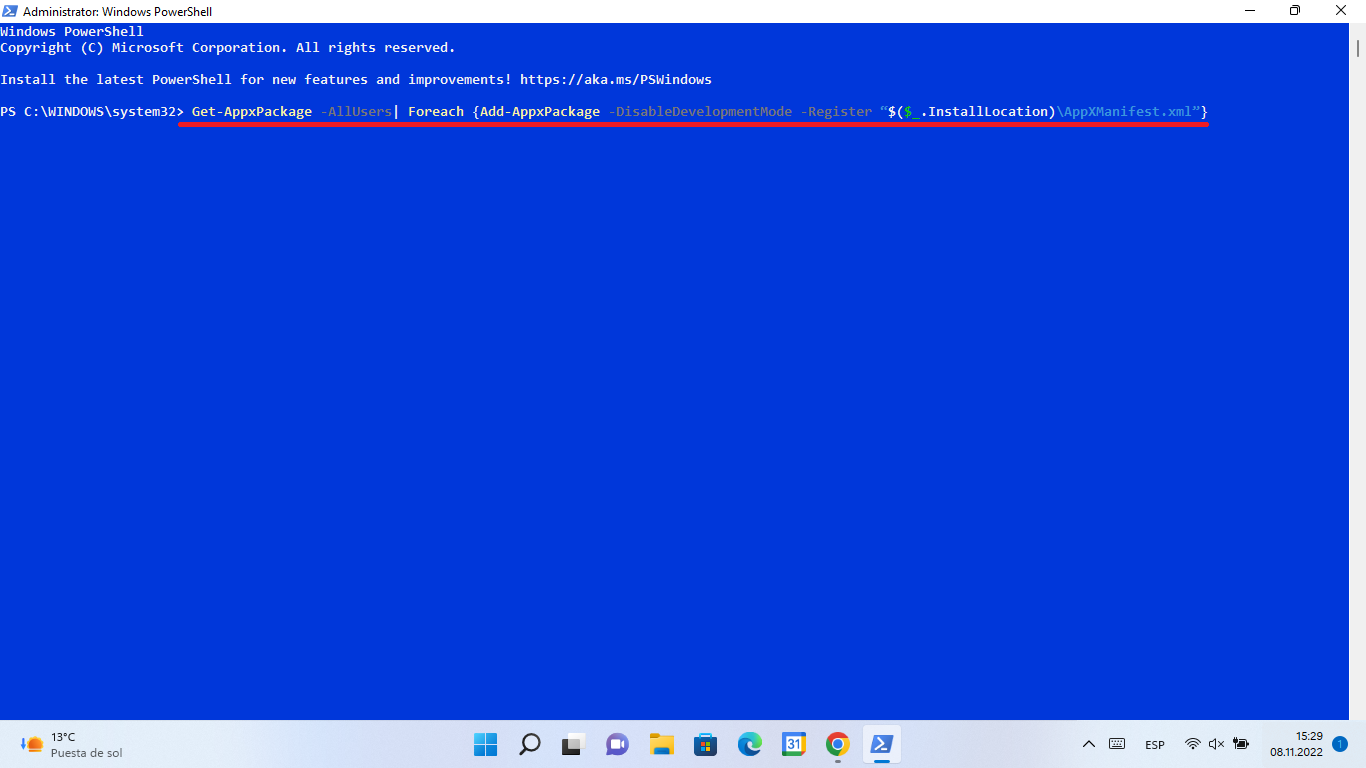The image size is (1366, 768).
Task: Click the PowerShell icon in title bar
Action: pyautogui.click(x=10, y=11)
